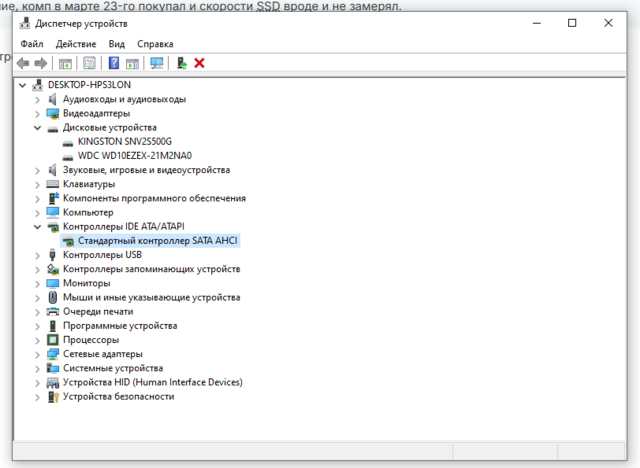The width and height of the screenshot is (640, 468).
Task: Open the Properties toolbar icon
Action: pos(89,63)
